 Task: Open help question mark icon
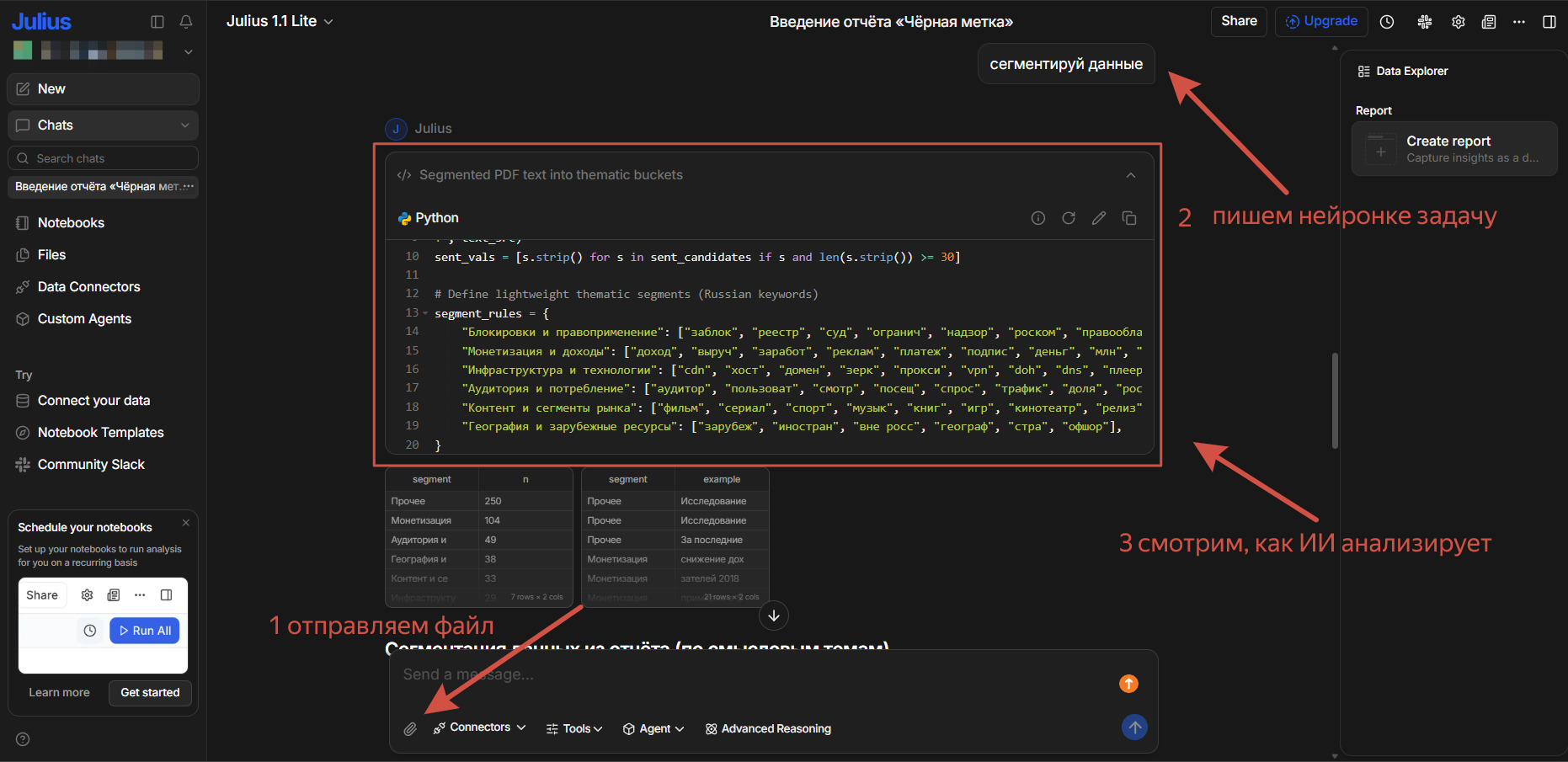23,739
